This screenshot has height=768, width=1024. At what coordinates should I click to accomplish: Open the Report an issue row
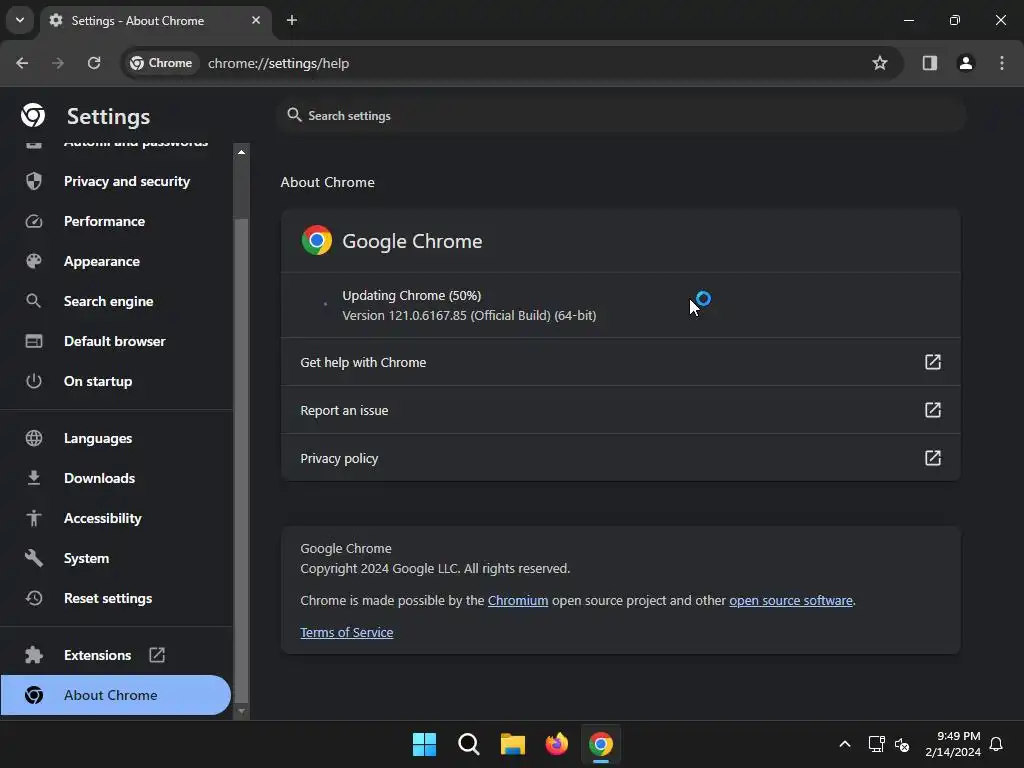[620, 410]
